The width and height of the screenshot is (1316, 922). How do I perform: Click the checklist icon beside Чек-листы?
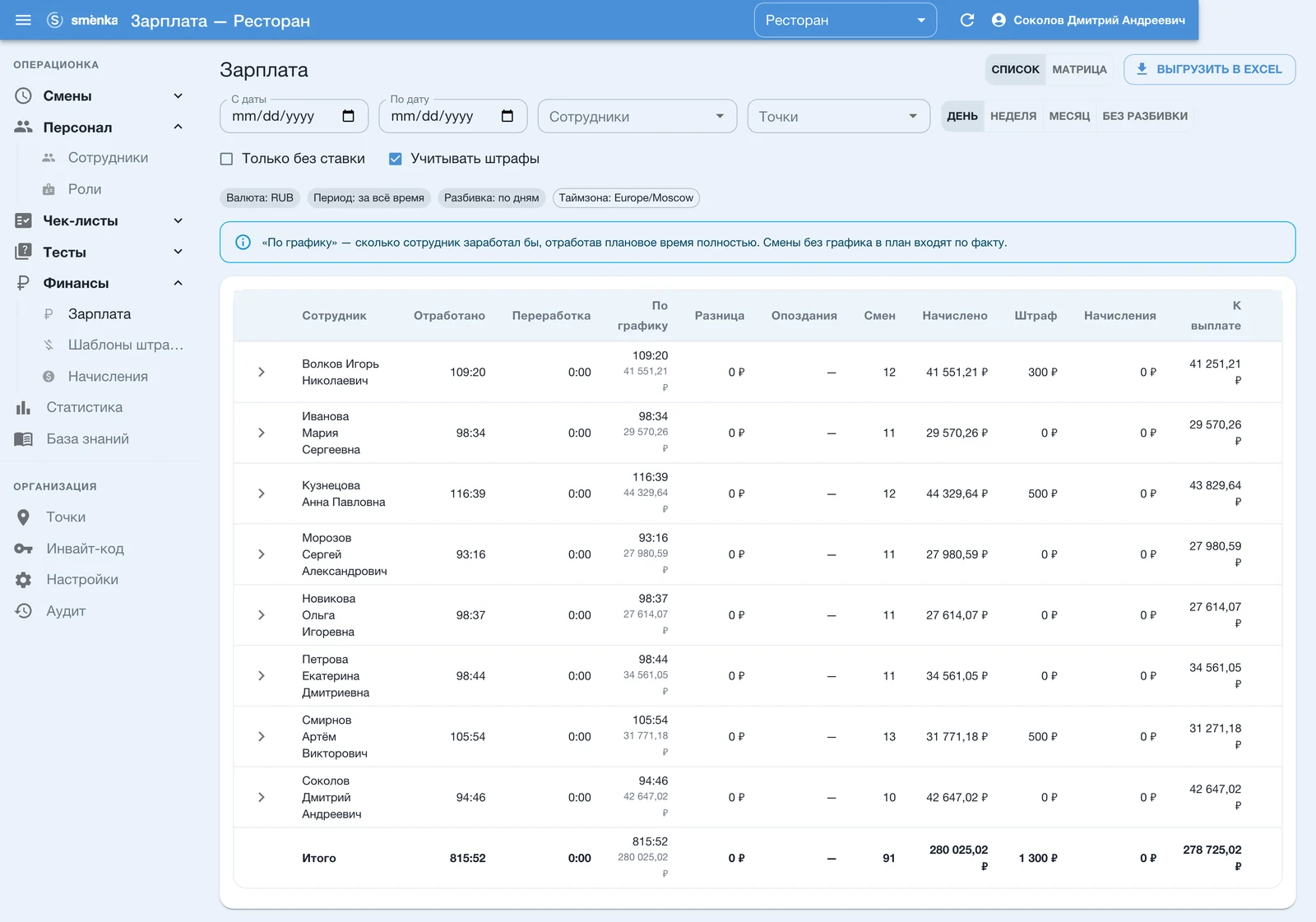[24, 220]
